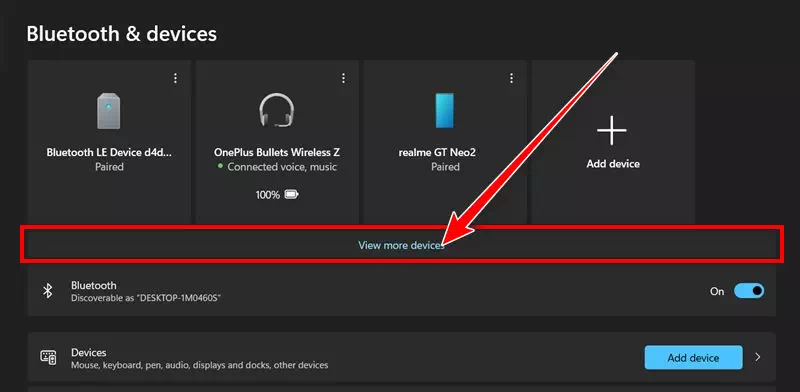Click Mouse, keyboard, pen, audio description
This screenshot has width=800, height=392.
point(199,365)
